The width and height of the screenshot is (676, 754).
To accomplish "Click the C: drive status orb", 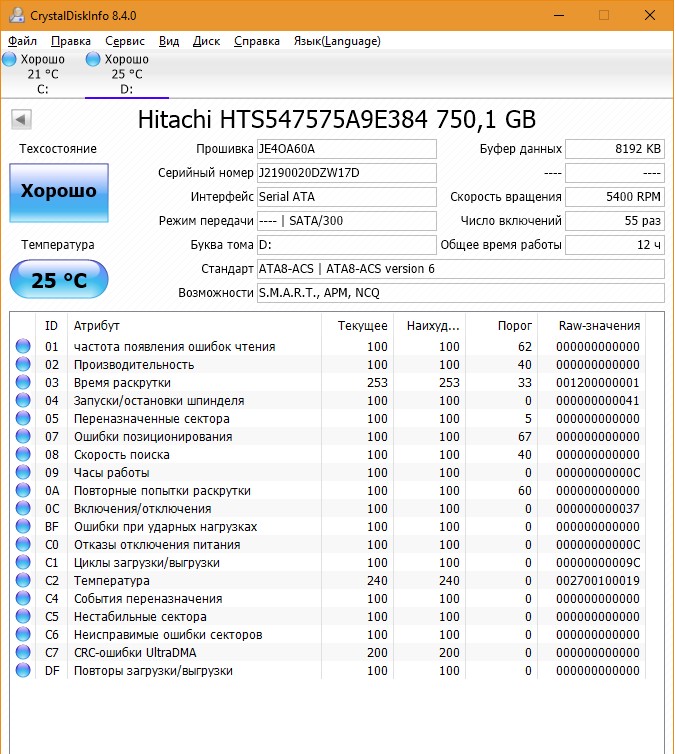I will pos(10,60).
